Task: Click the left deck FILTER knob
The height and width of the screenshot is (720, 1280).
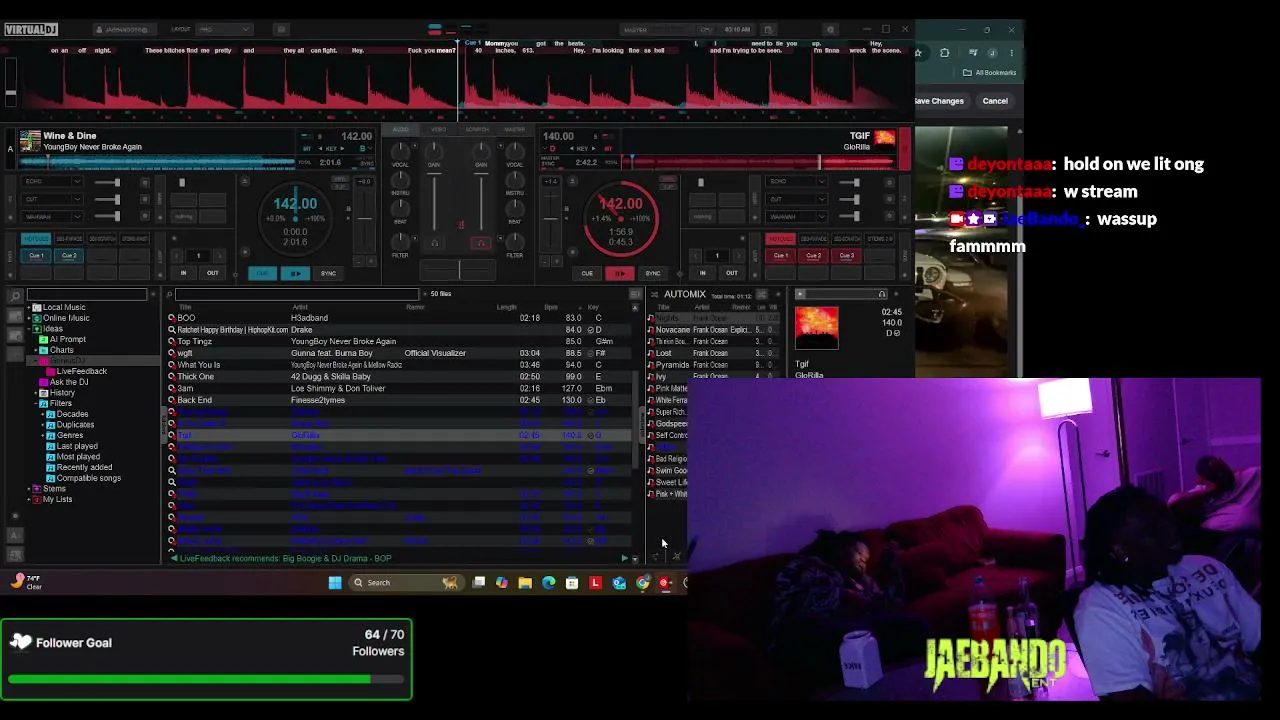Action: point(400,241)
